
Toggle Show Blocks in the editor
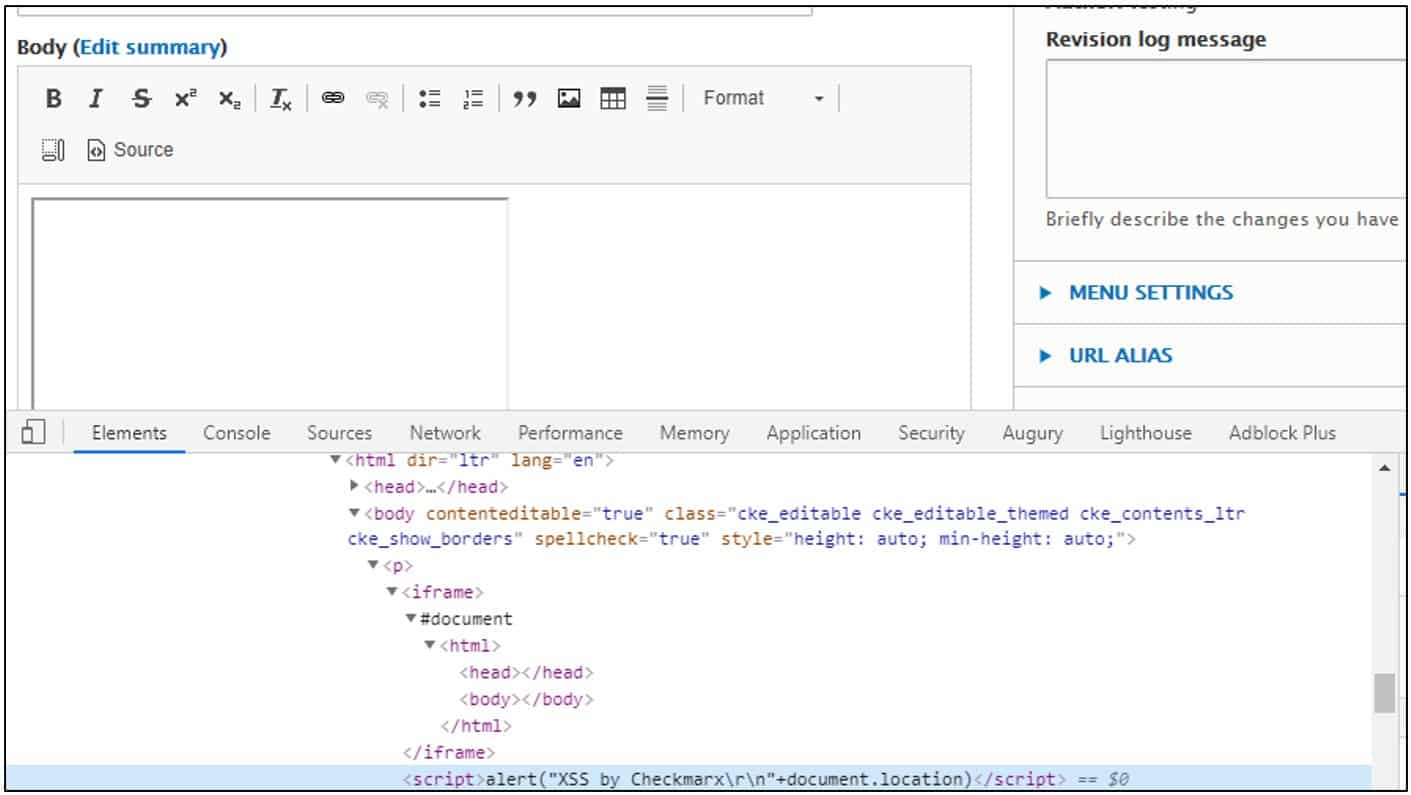click(53, 150)
